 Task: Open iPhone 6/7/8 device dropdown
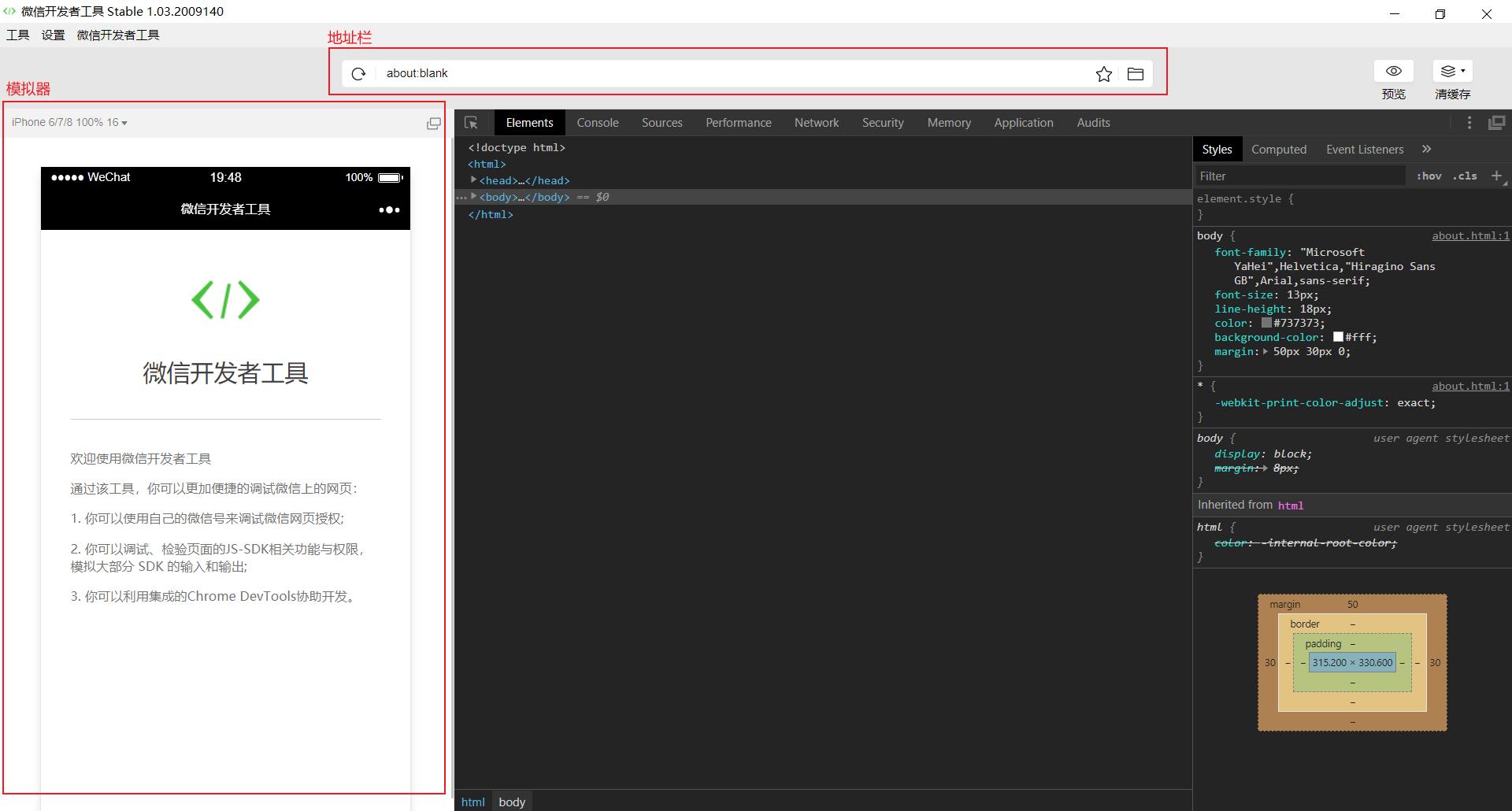(x=69, y=122)
